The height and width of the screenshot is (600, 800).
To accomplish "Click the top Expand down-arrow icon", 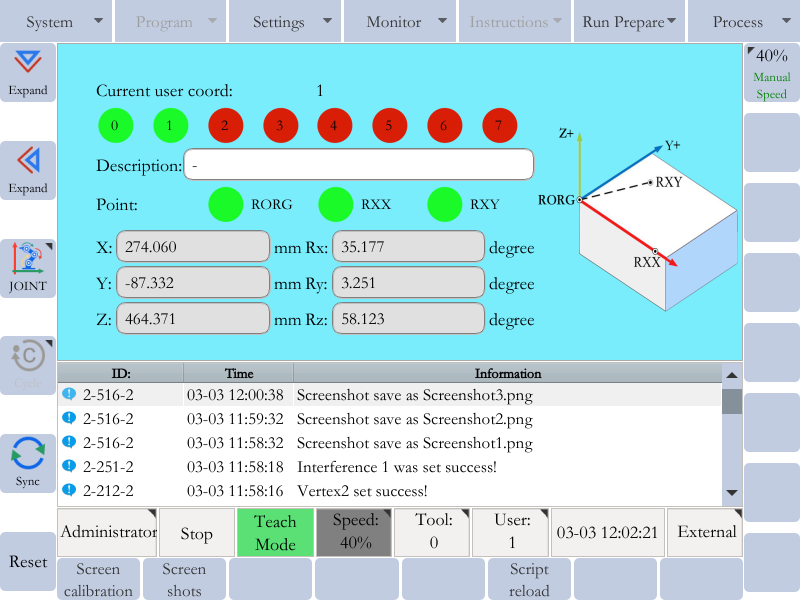I will tap(28, 64).
